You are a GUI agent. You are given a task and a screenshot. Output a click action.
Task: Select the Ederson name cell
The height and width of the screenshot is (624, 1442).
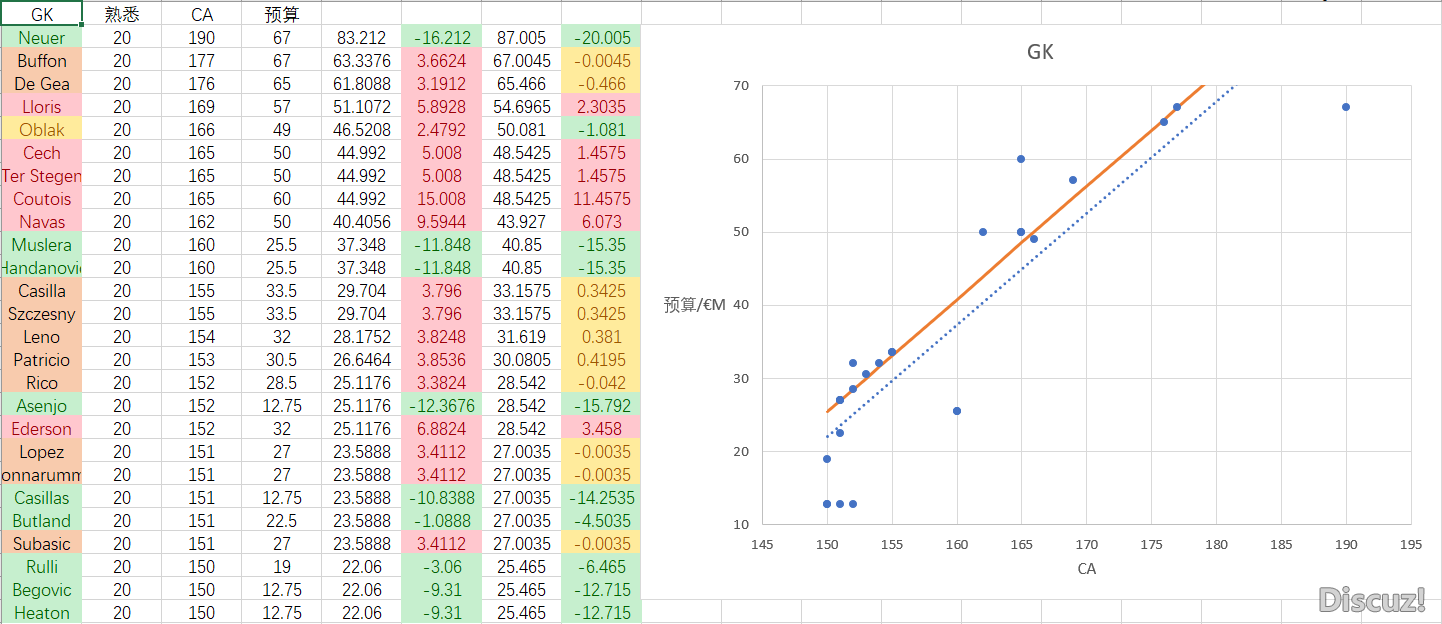point(42,429)
